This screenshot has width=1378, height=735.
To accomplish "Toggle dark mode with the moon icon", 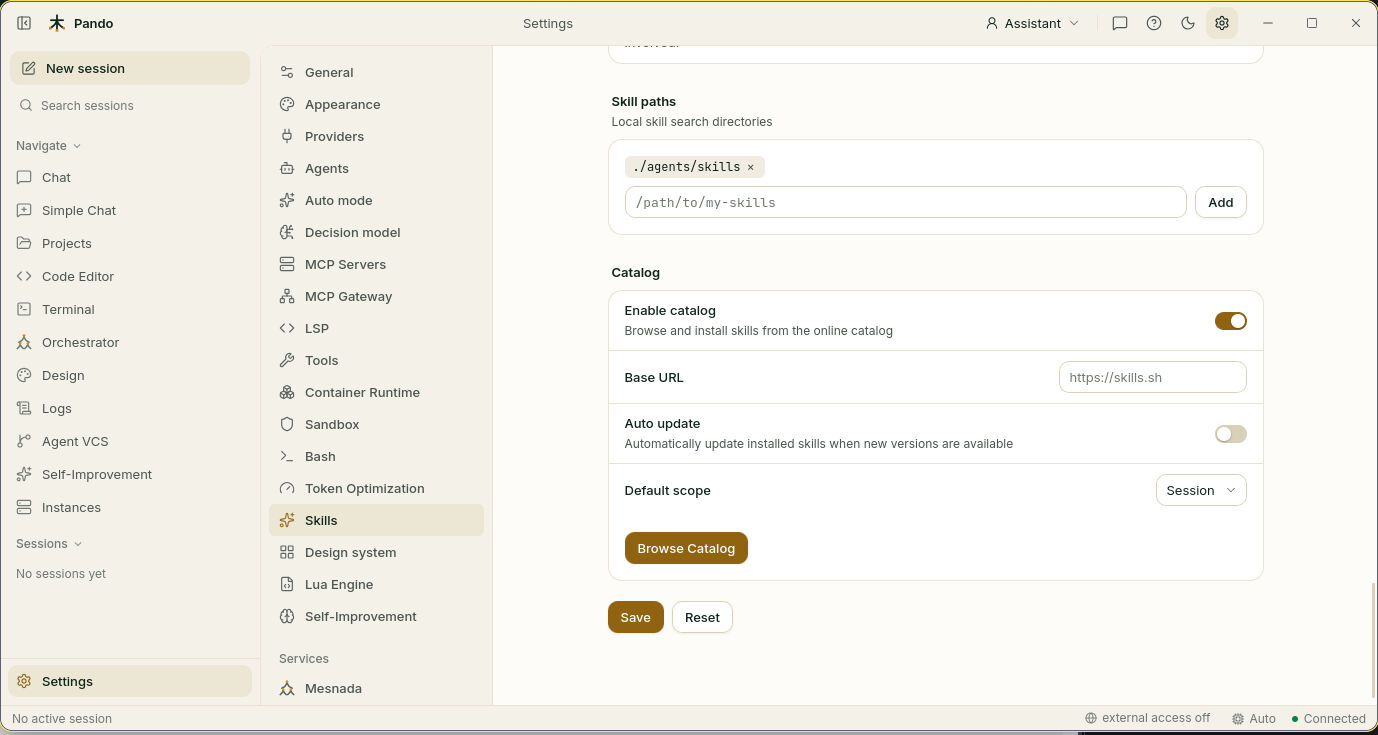I will 1188,23.
